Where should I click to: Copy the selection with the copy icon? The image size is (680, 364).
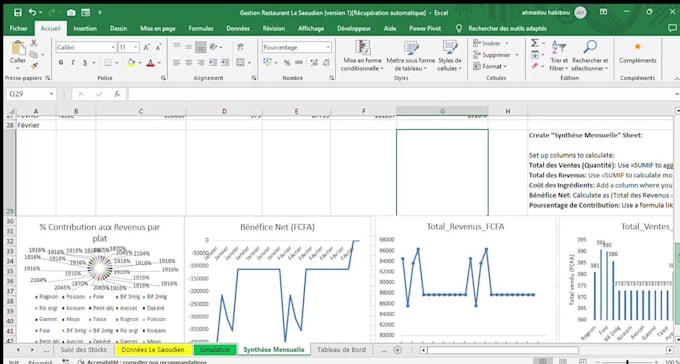(x=34, y=54)
